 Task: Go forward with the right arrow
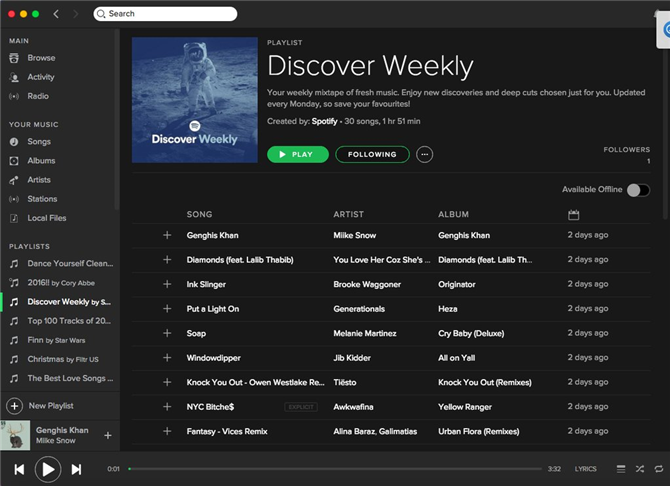pyautogui.click(x=76, y=14)
